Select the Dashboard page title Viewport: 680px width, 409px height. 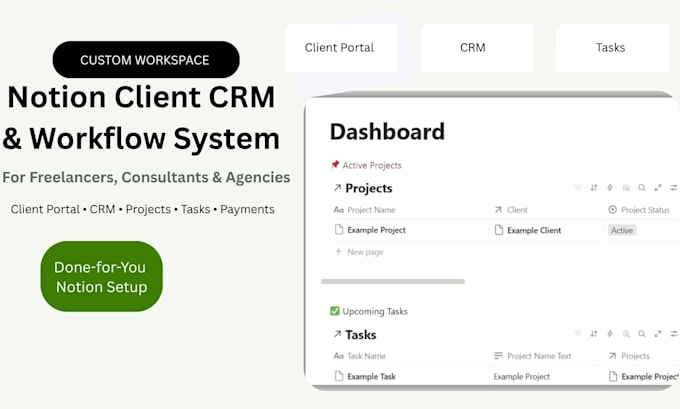[x=387, y=131]
